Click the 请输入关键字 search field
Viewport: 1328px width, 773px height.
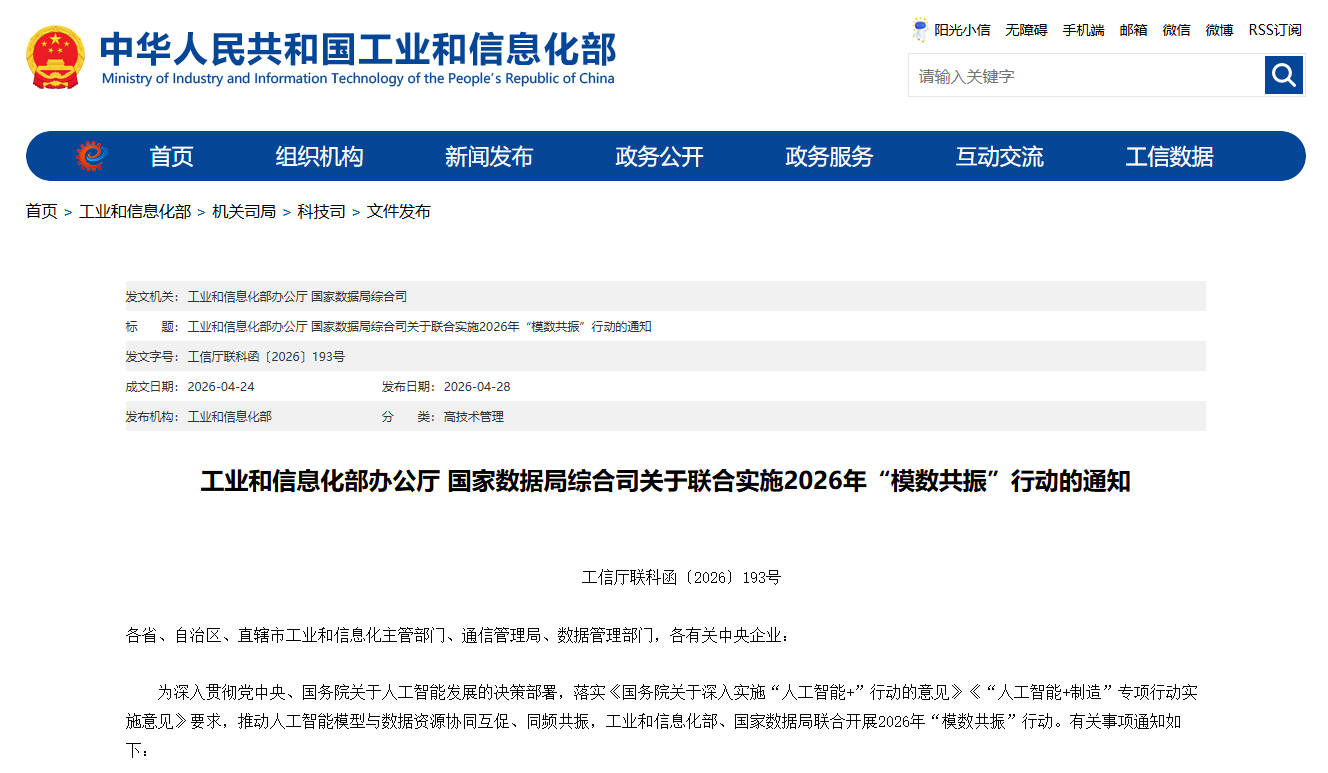click(1086, 75)
